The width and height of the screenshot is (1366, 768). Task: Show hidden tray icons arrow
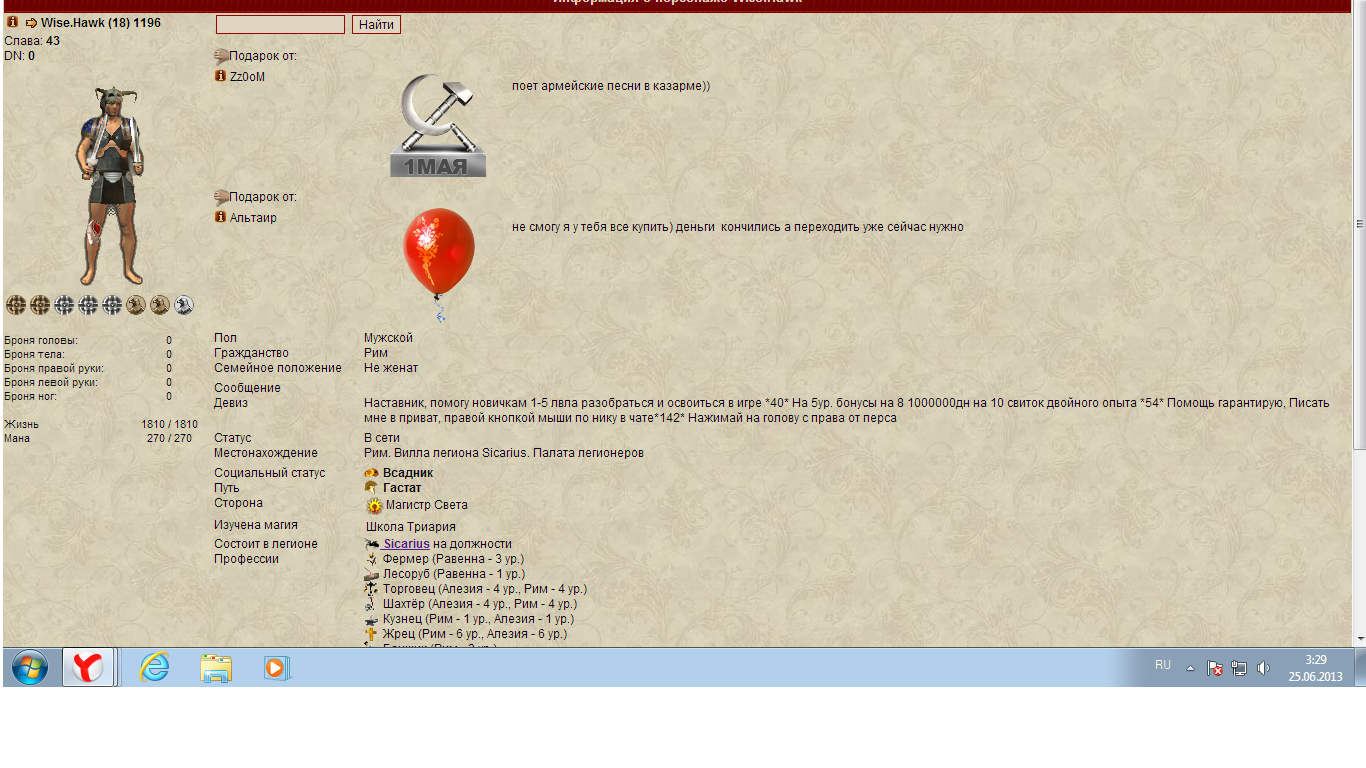pyautogui.click(x=1190, y=667)
